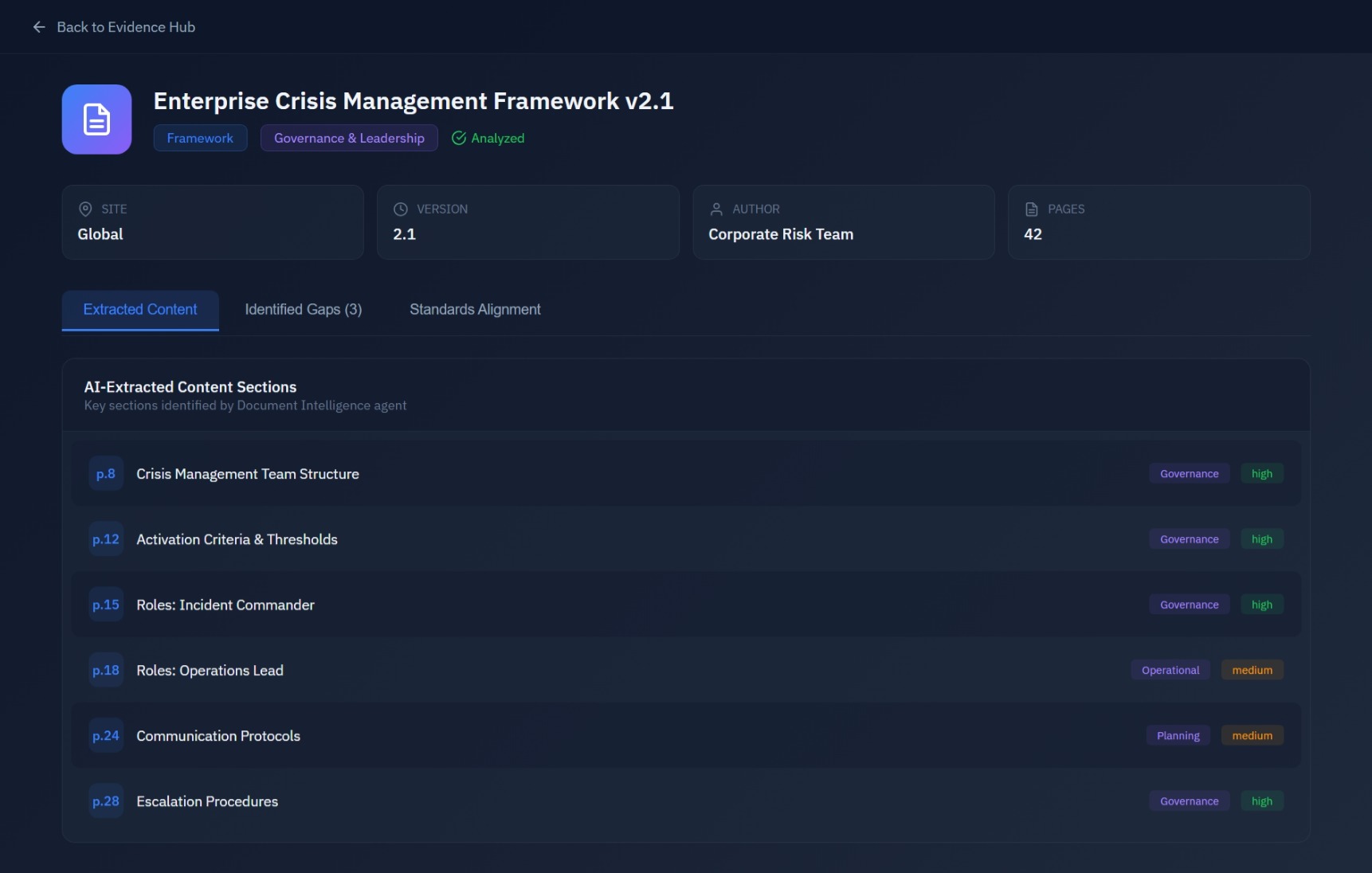Click the back arrow icon
This screenshot has width=1372, height=873.
point(39,27)
